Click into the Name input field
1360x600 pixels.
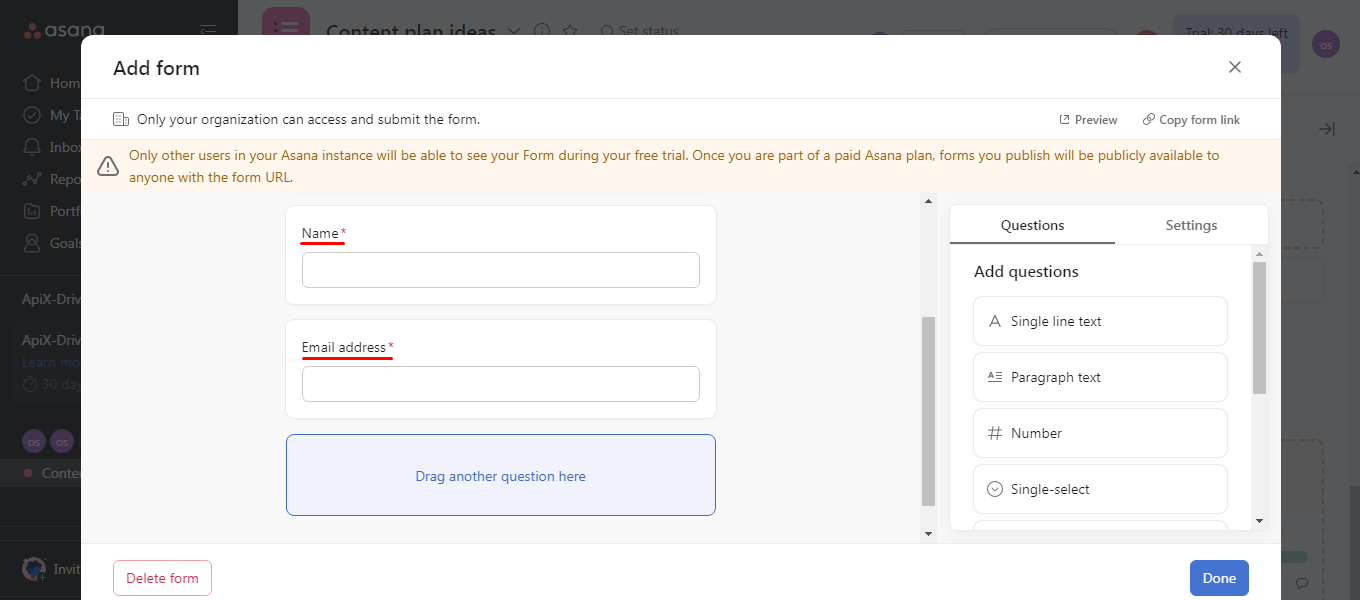click(x=500, y=270)
